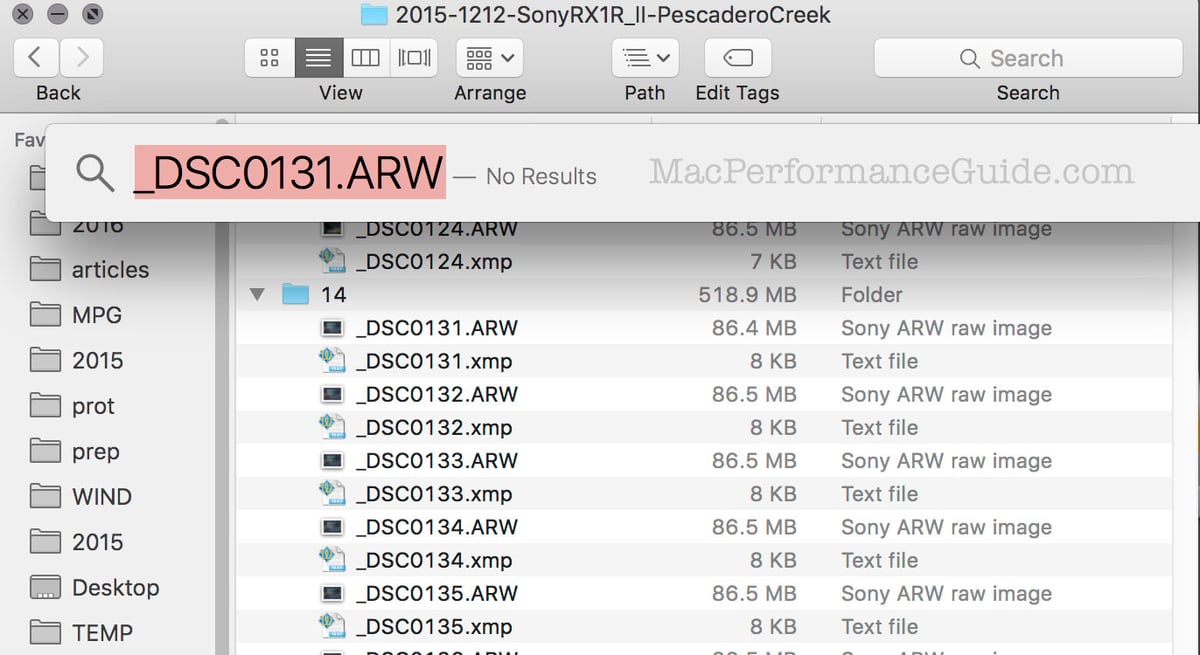Switch to icon grid view
The height and width of the screenshot is (655, 1200).
(269, 58)
